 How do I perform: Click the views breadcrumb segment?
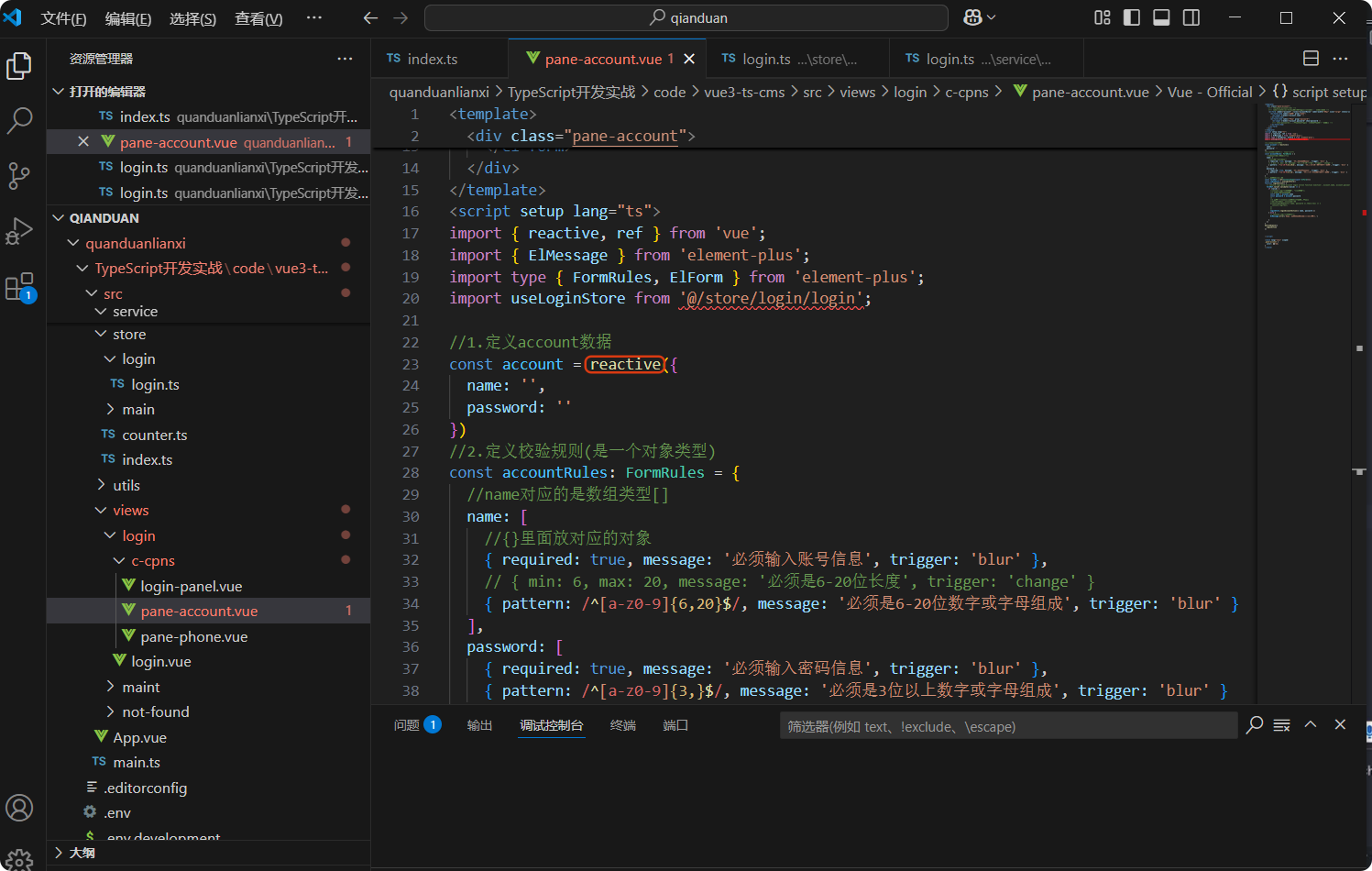857,93
